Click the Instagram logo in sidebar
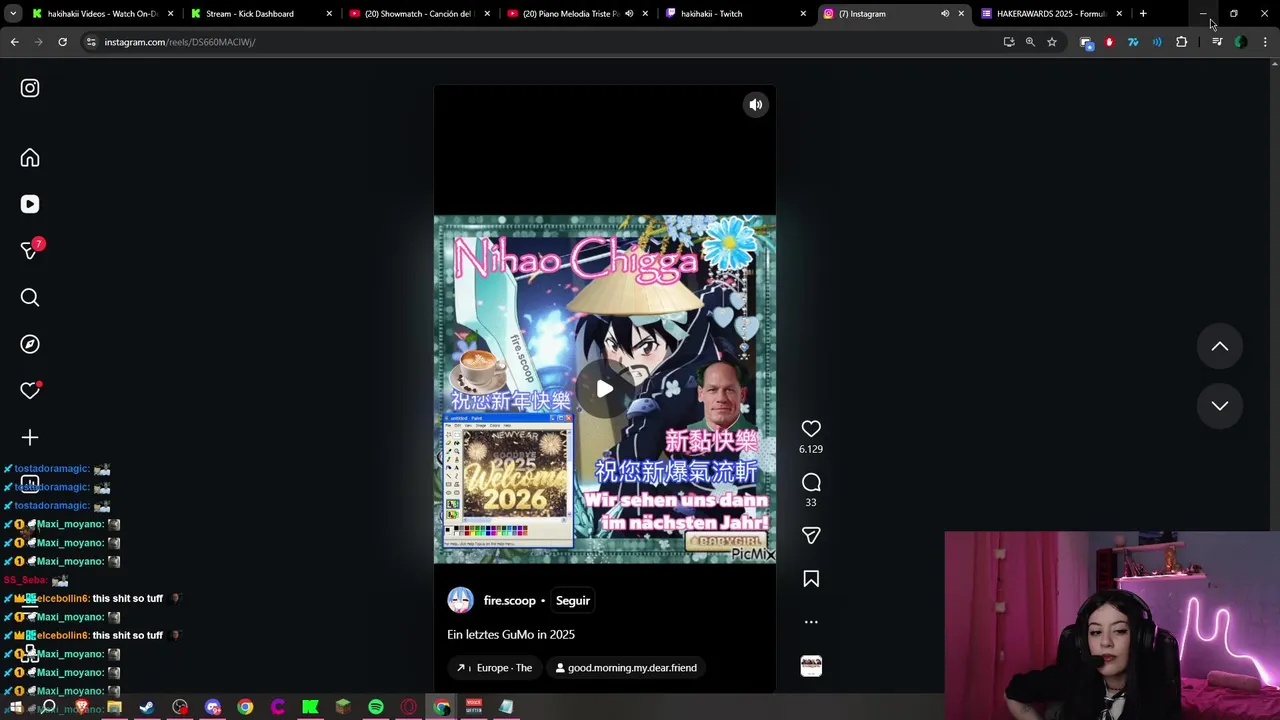 pyautogui.click(x=30, y=88)
